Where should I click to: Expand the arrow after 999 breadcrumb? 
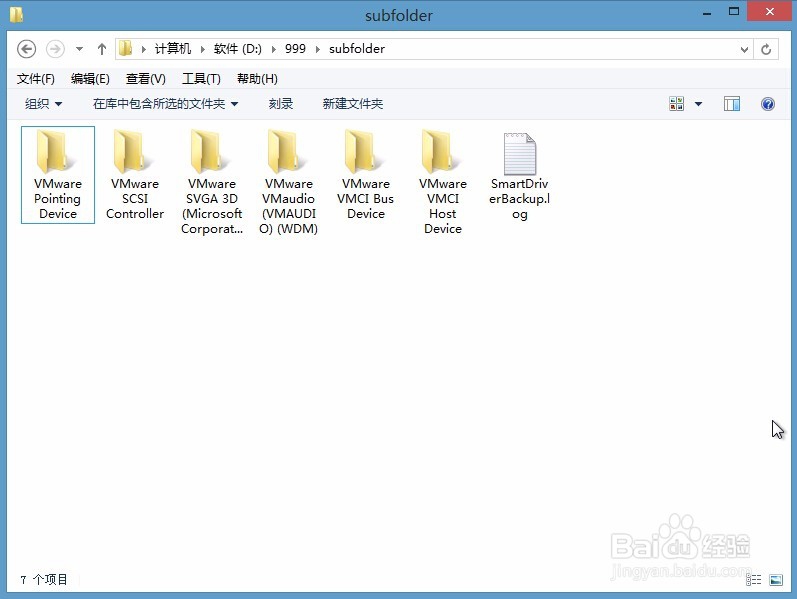click(x=318, y=49)
